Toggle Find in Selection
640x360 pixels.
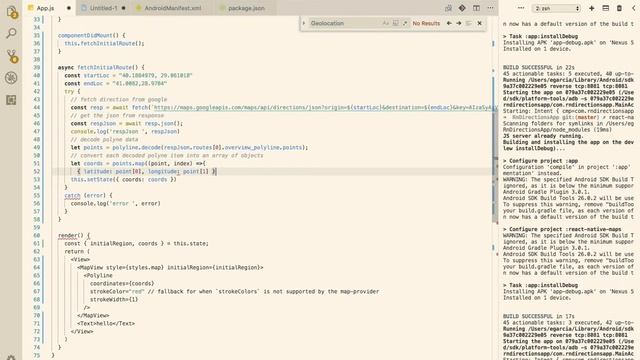(x=469, y=23)
